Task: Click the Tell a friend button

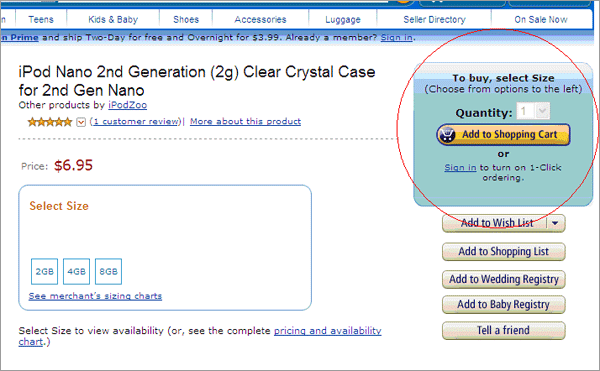Action: (x=504, y=330)
